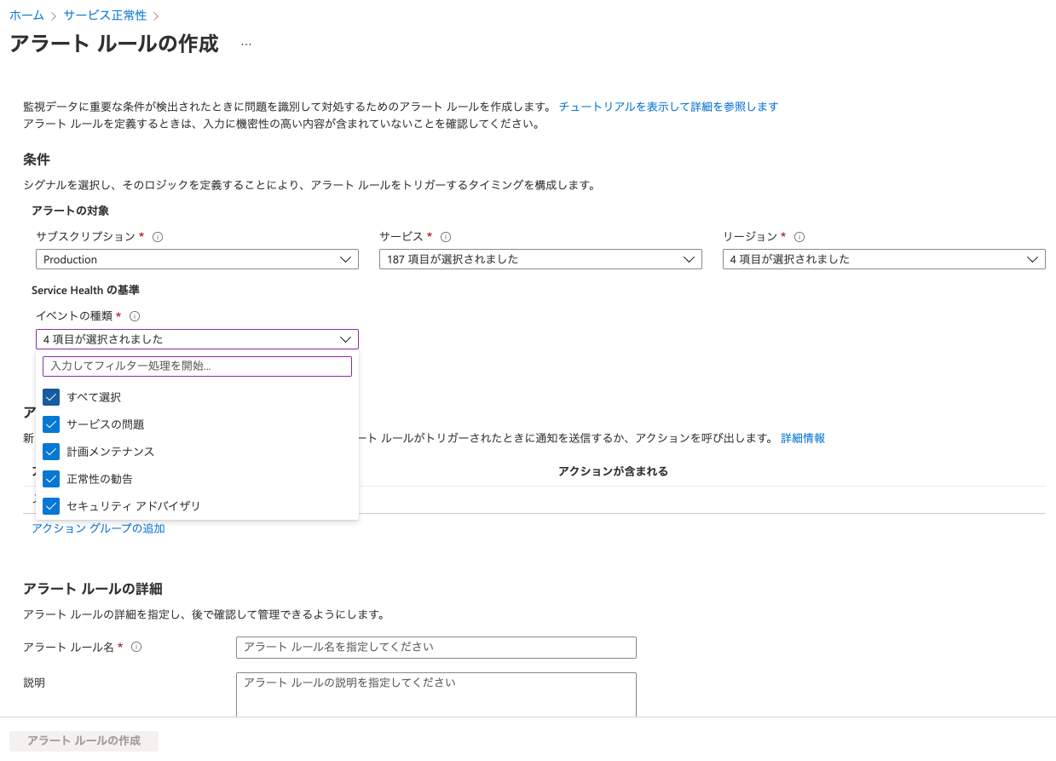Click the info icon next to サービス
Viewport: 1056px width, 761px height.
(x=446, y=237)
